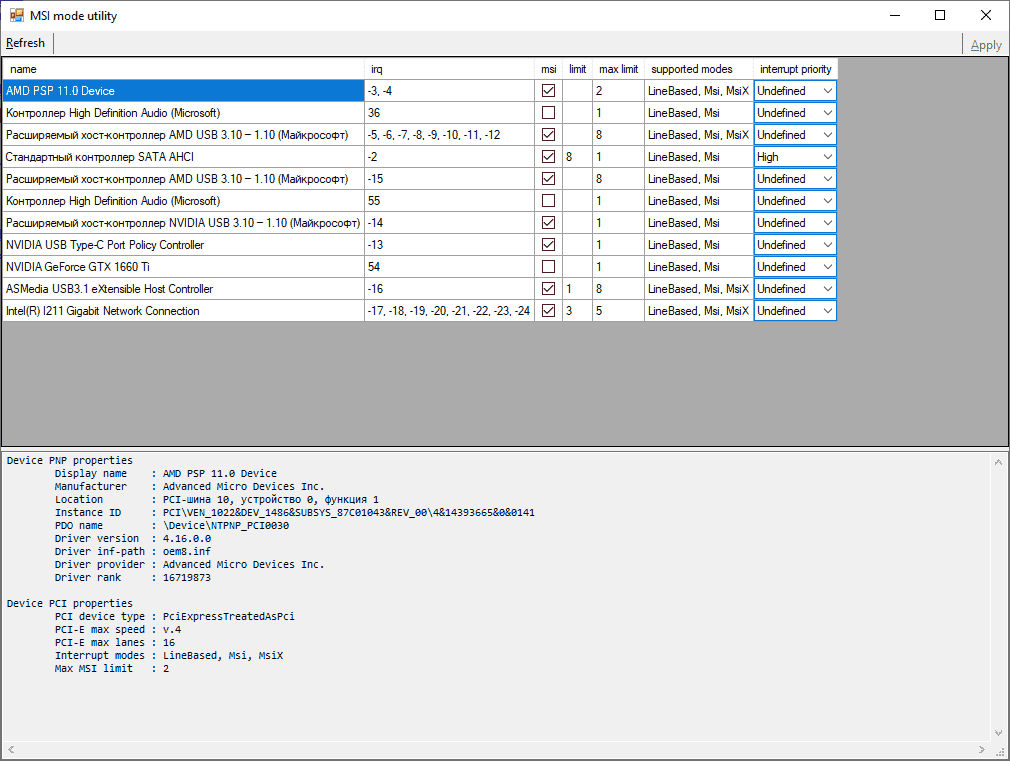Screen dimensions: 1010x761
Task: Click the Instance ID line in device properties
Action: pyautogui.click(x=294, y=512)
